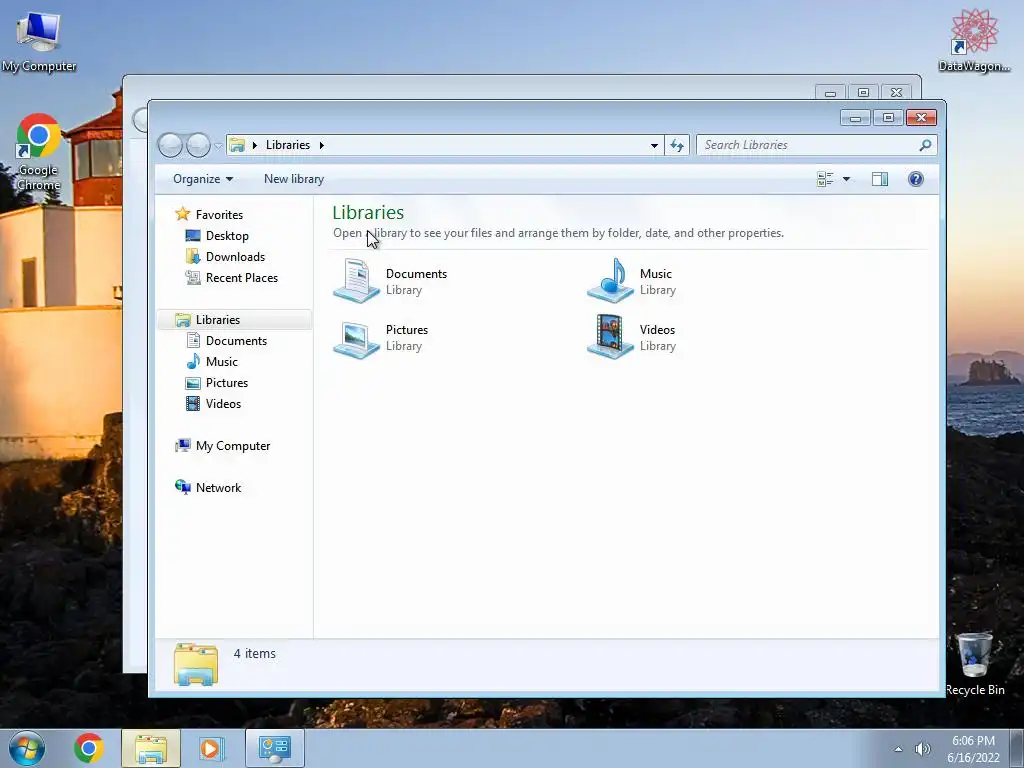1024x768 pixels.
Task: Click the Forward navigation arrow button
Action: [x=198, y=145]
